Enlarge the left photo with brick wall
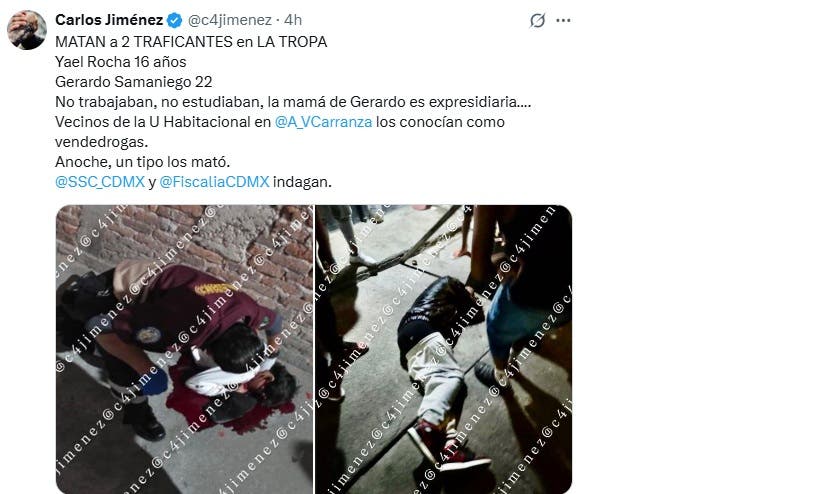This screenshot has height=494, width=819. 184,349
